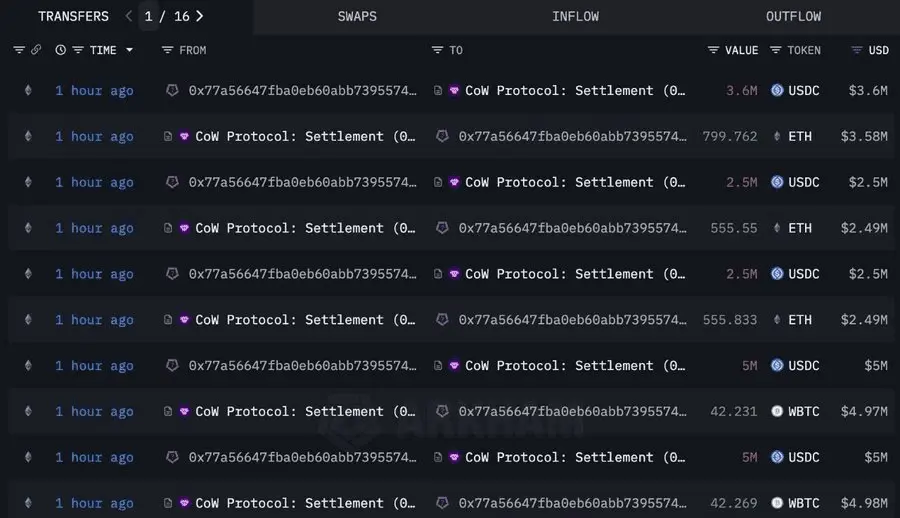Click ETH token icon on 555.55 row
Screen dimensions: 900x518
coord(777,228)
